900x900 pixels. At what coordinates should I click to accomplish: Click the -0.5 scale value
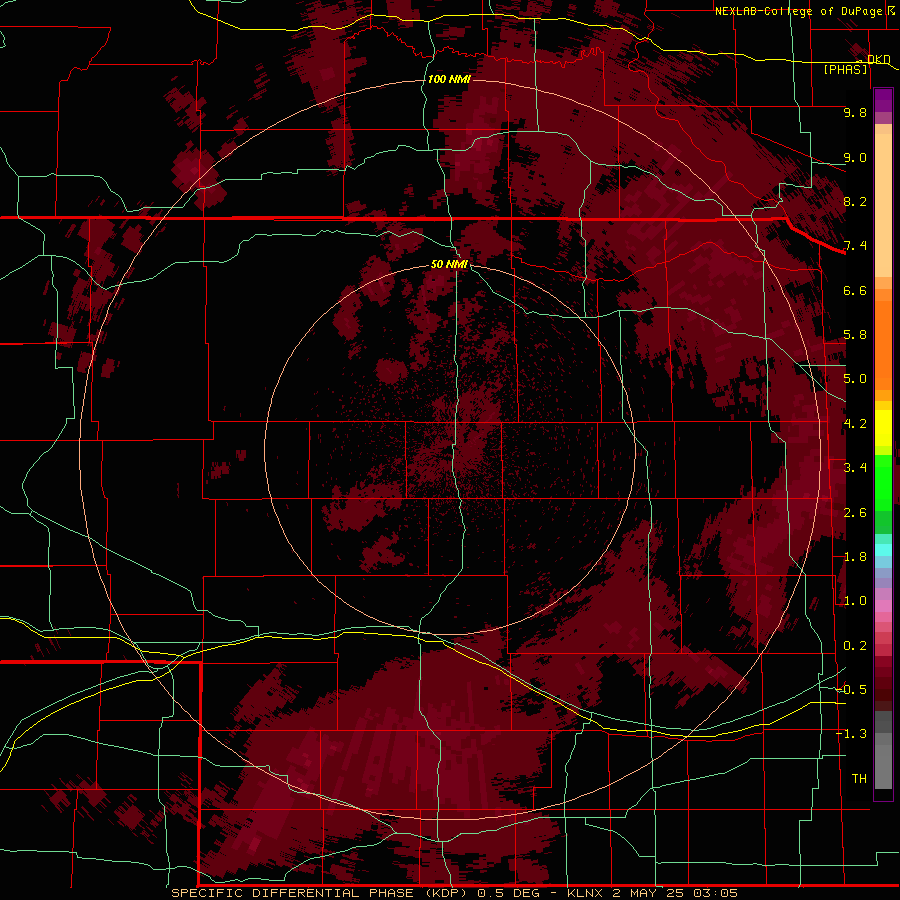point(851,690)
